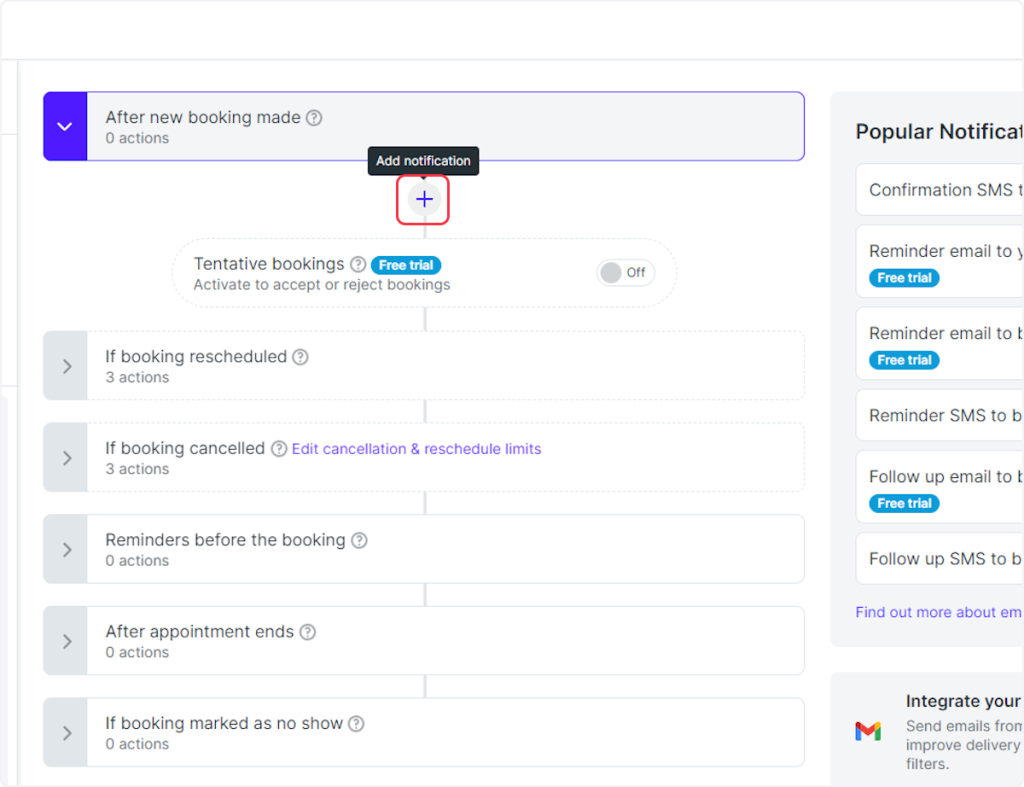Expand the If booking cancelled section

pyautogui.click(x=66, y=458)
